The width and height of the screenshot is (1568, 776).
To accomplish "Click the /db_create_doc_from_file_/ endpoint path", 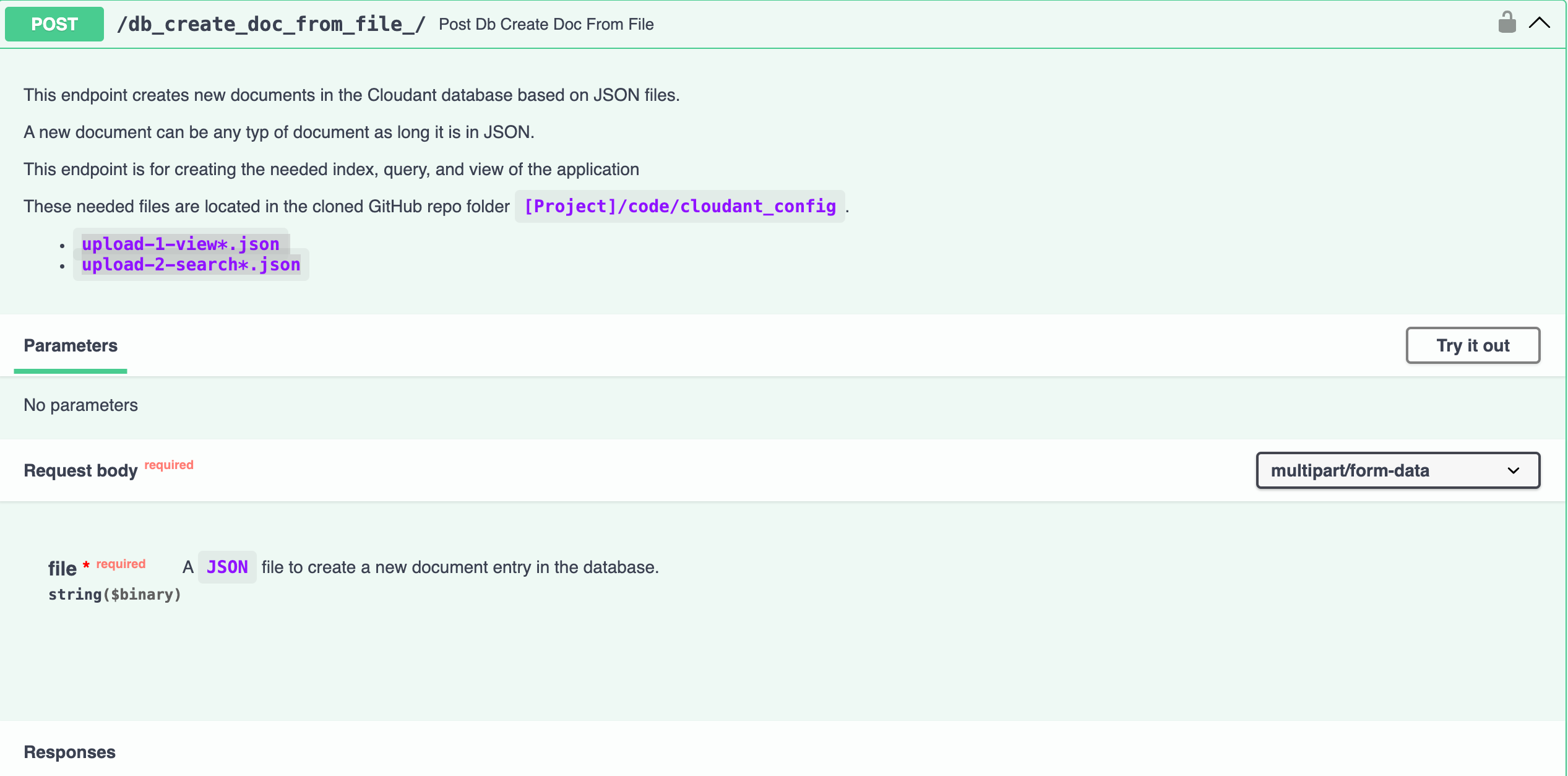I will [270, 24].
